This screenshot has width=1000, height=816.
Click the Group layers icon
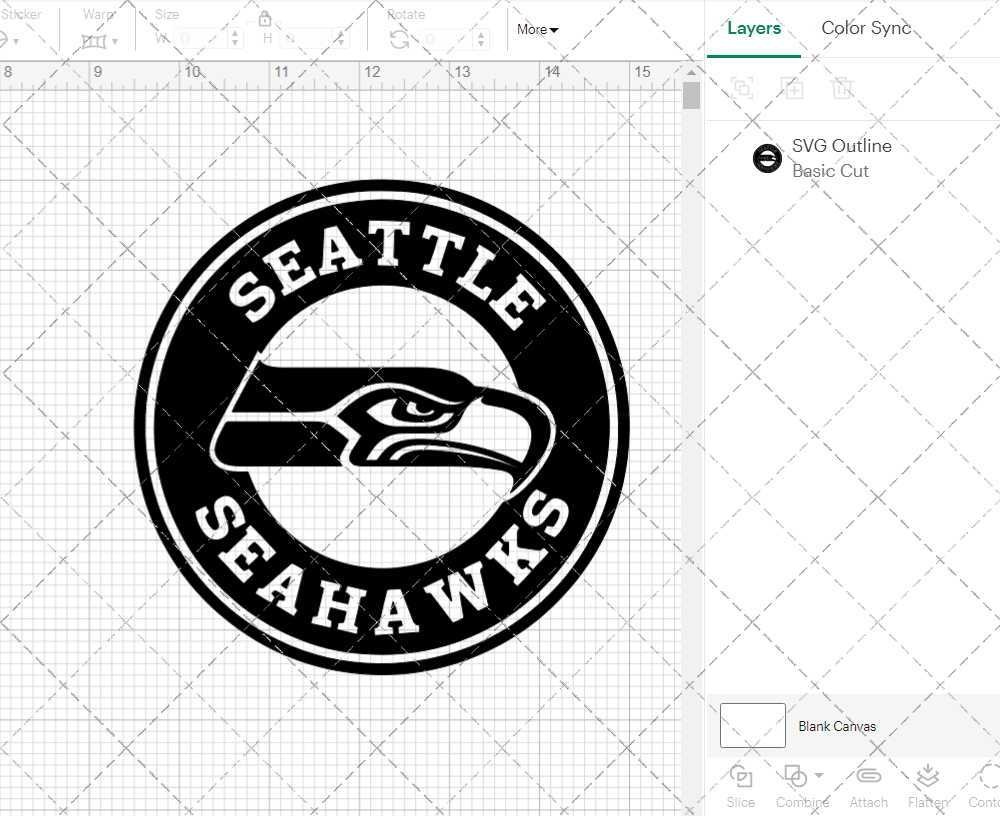[742, 88]
